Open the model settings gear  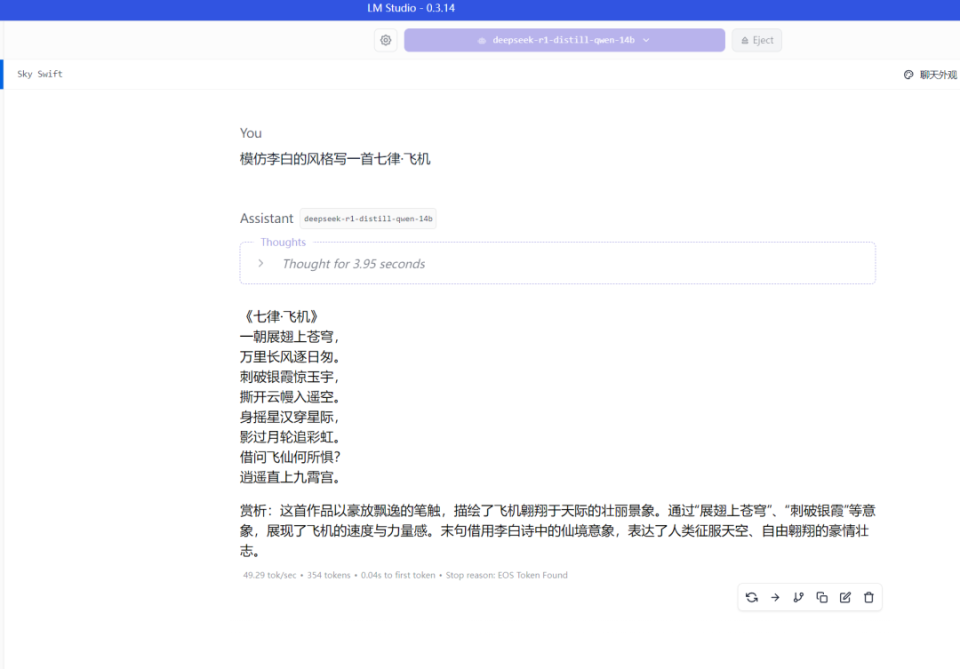click(x=386, y=40)
